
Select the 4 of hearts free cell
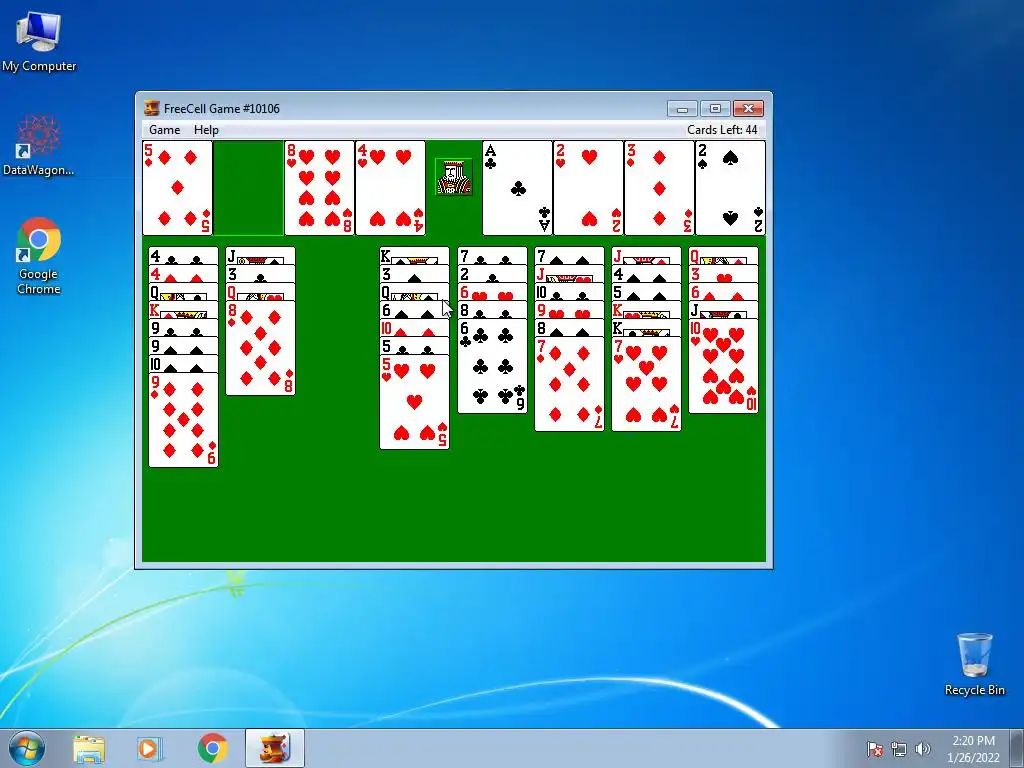[390, 188]
